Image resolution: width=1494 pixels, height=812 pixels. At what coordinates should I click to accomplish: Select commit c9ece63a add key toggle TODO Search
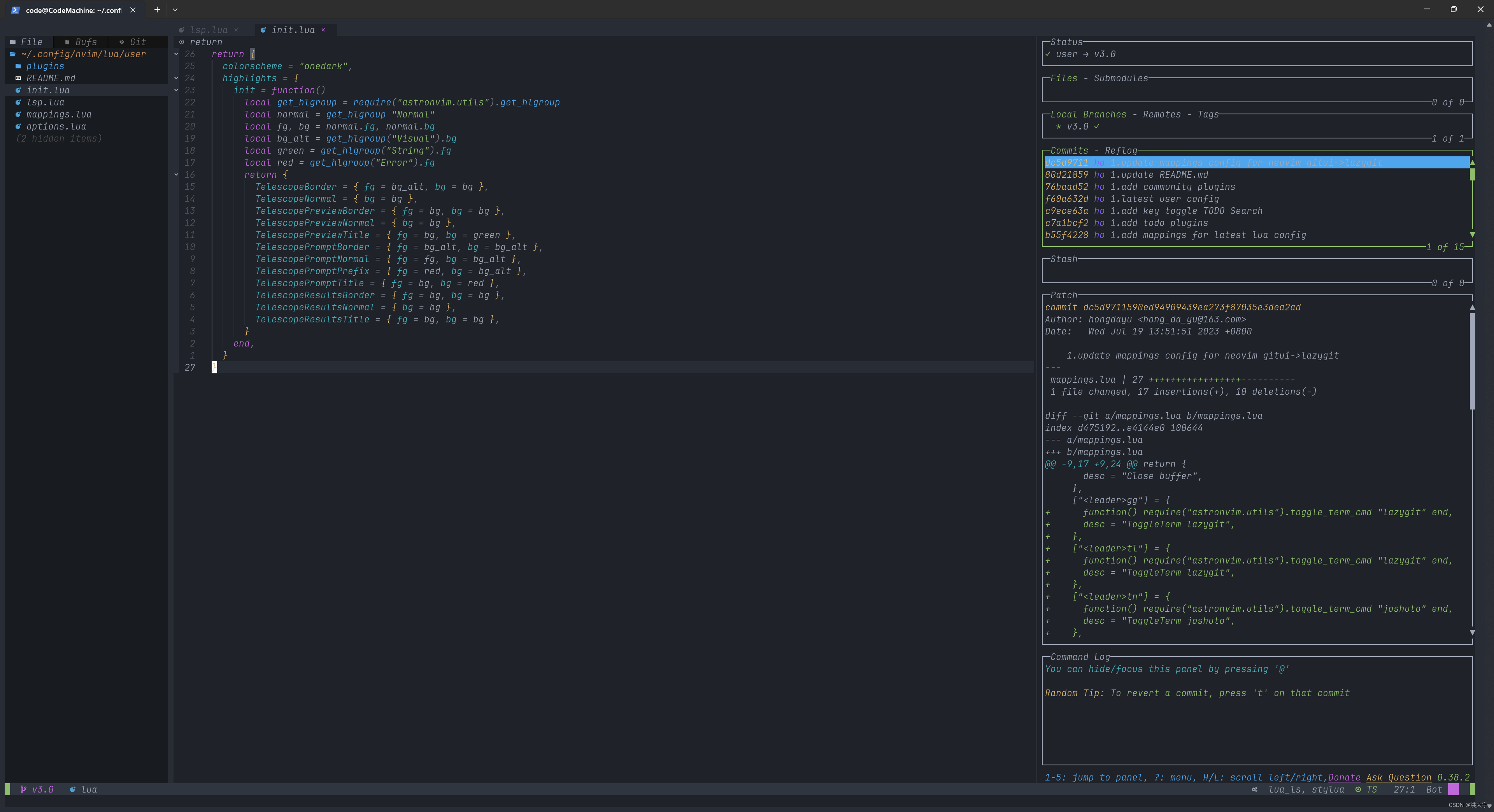click(x=1257, y=211)
